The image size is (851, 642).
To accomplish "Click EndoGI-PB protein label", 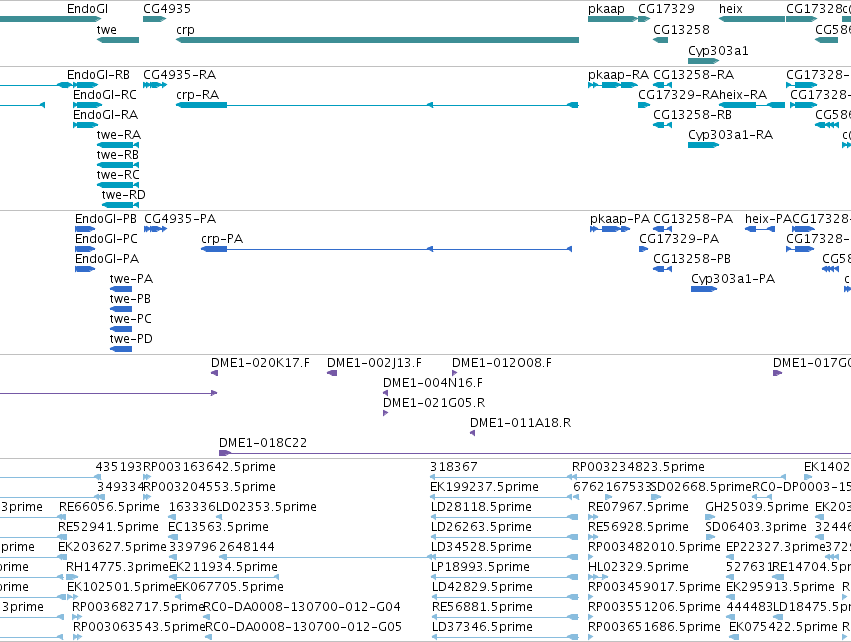I will (106, 219).
